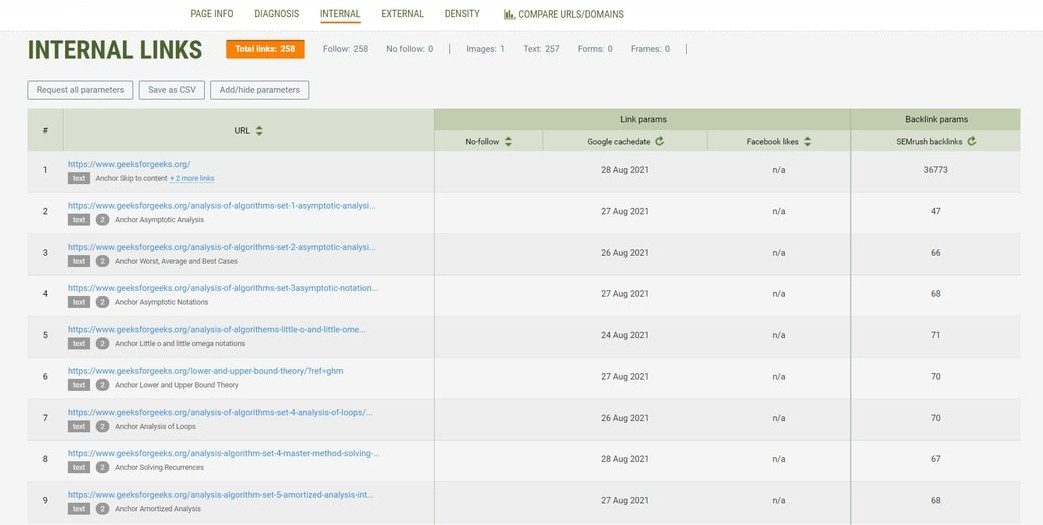Open the Density tab
The height and width of the screenshot is (525, 1043).
click(462, 14)
